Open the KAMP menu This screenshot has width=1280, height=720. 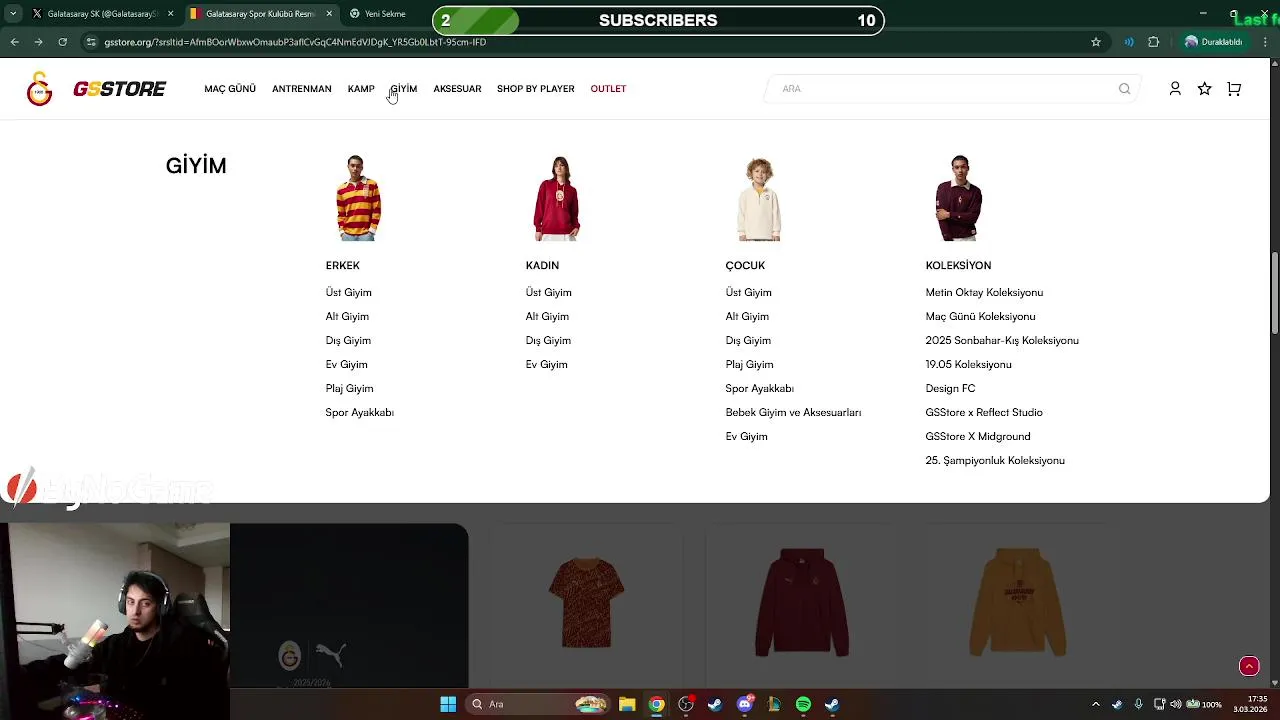pyautogui.click(x=361, y=89)
